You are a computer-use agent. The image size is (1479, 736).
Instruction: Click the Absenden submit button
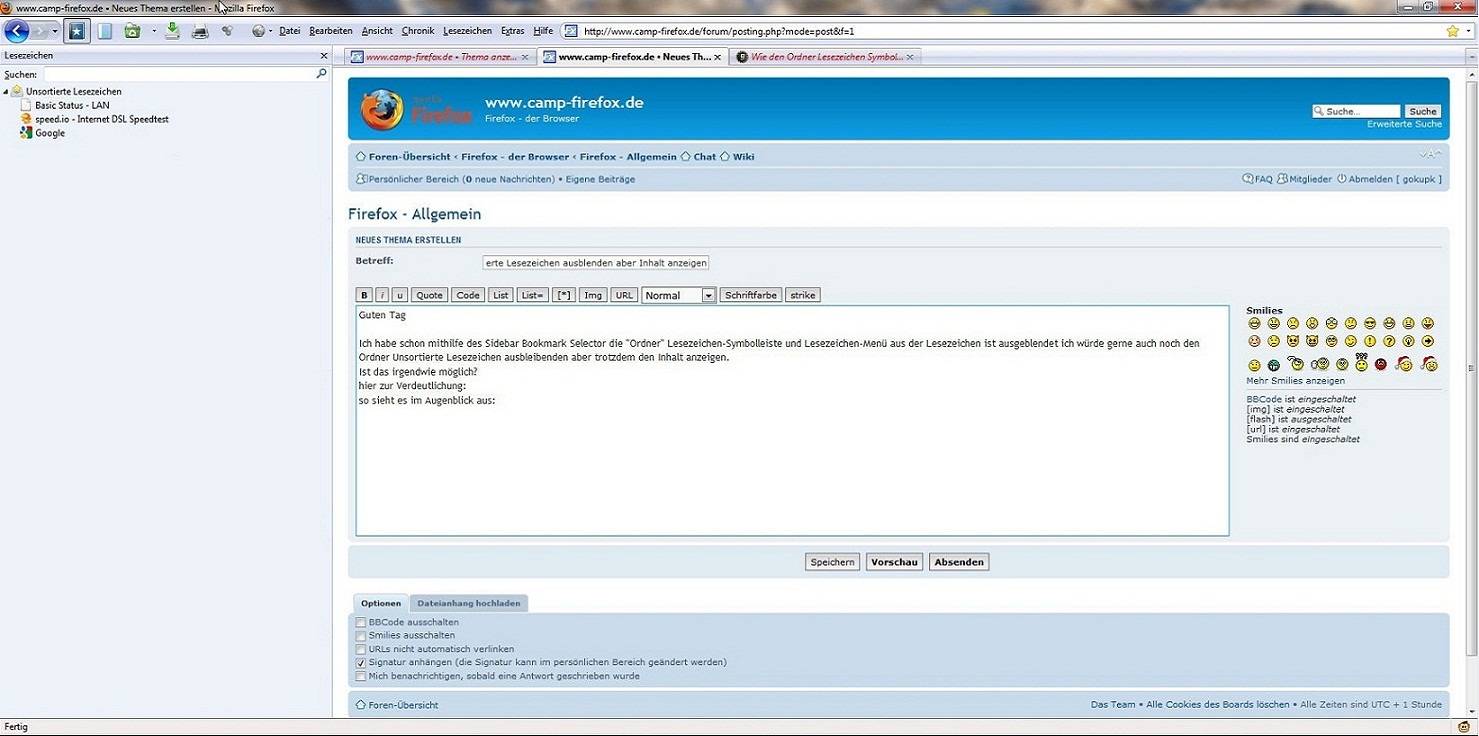pos(959,562)
